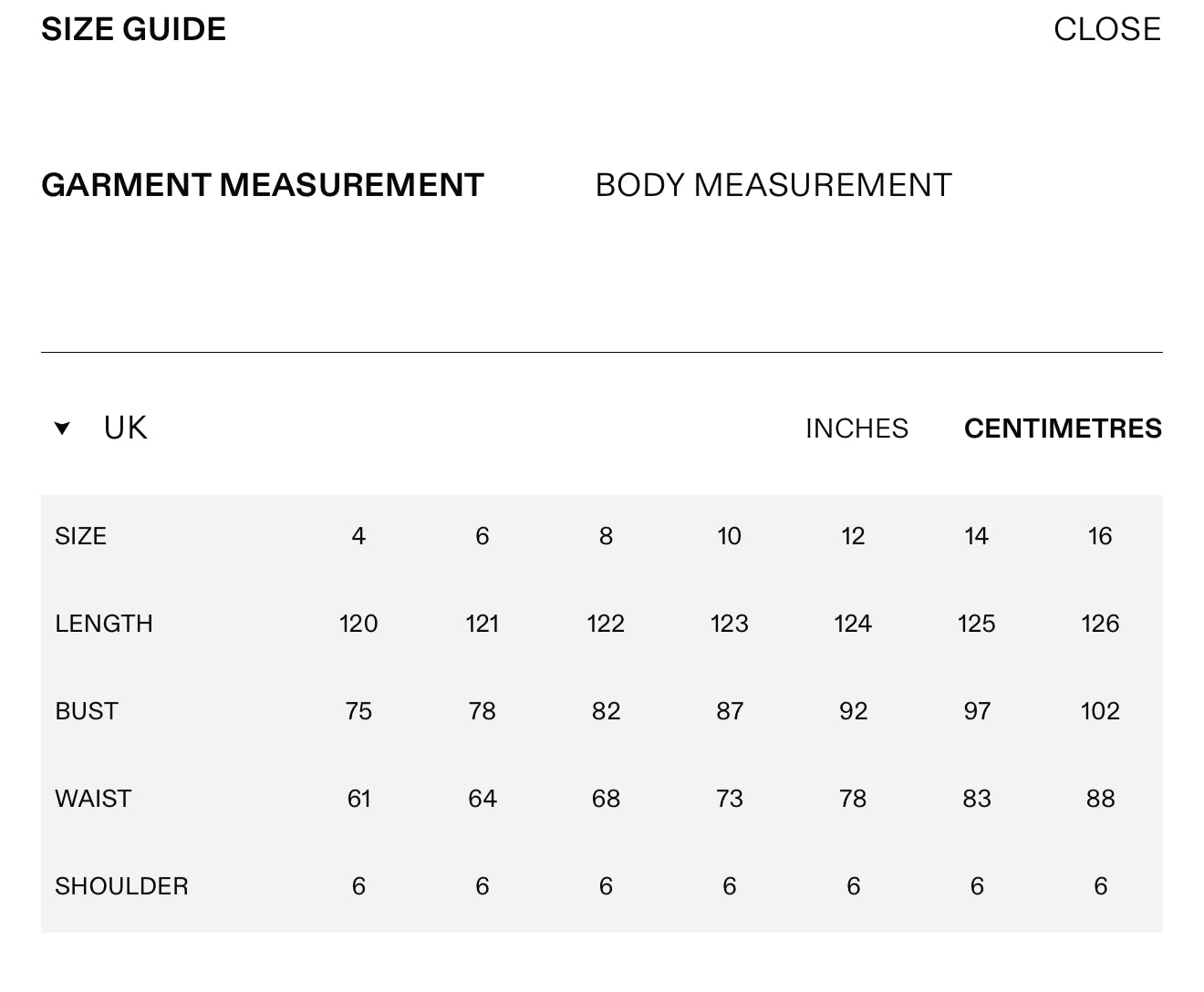The height and width of the screenshot is (992, 1204).
Task: Click the Bust row label
Action: (87, 711)
